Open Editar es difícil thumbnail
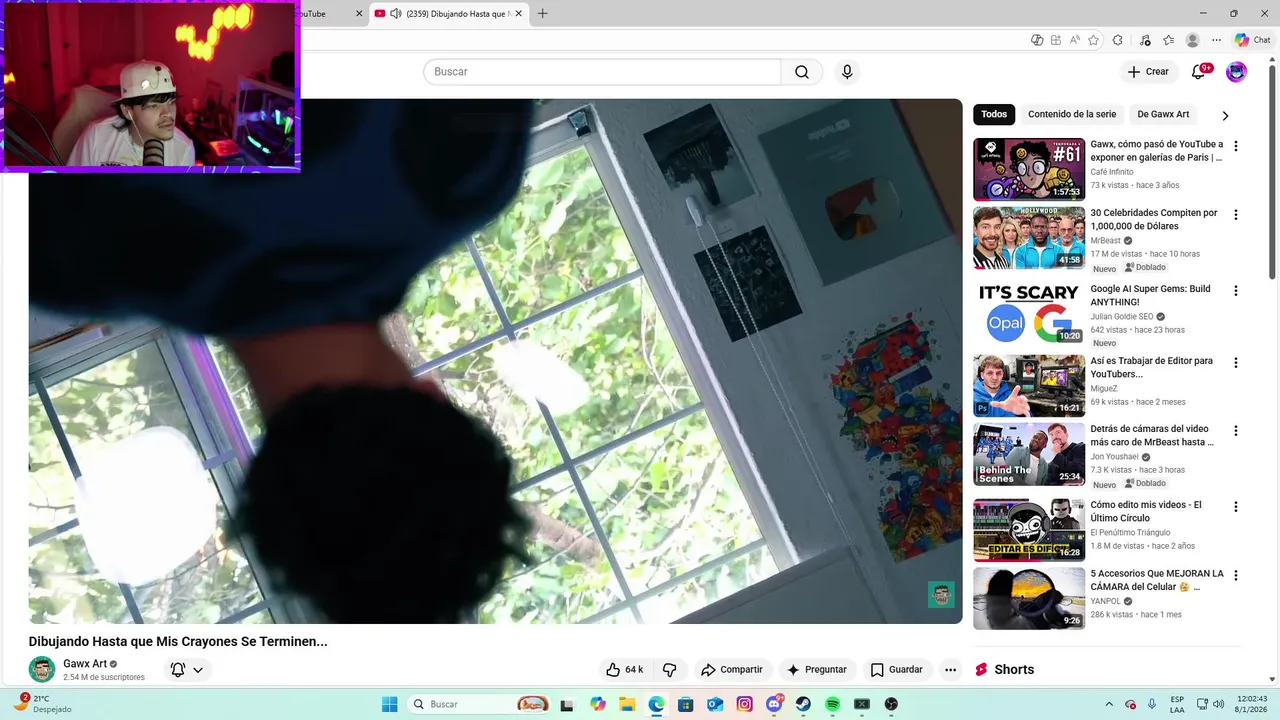 [x=1029, y=530]
